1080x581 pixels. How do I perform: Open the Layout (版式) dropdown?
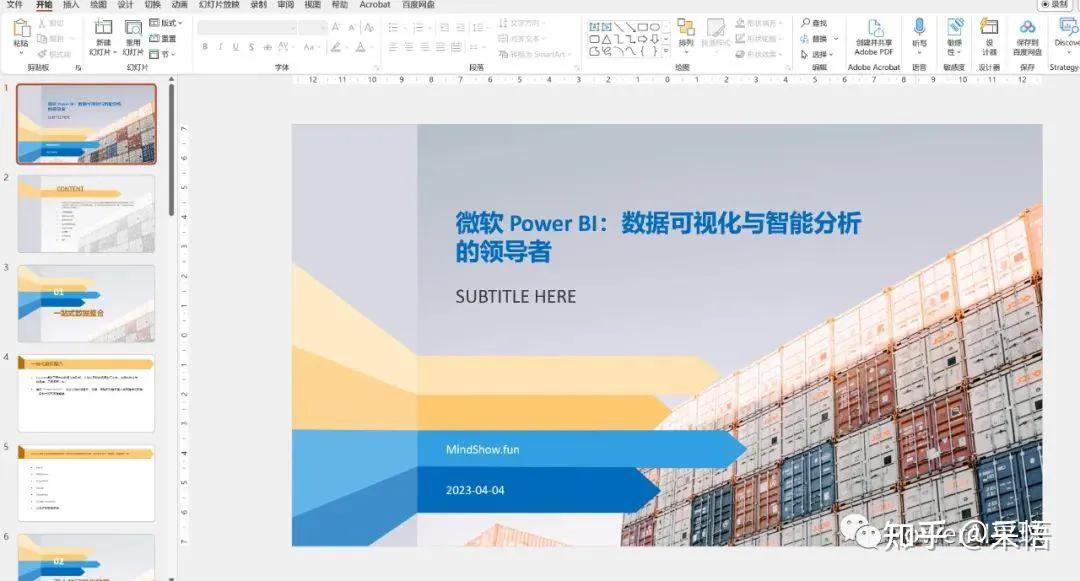coord(163,23)
